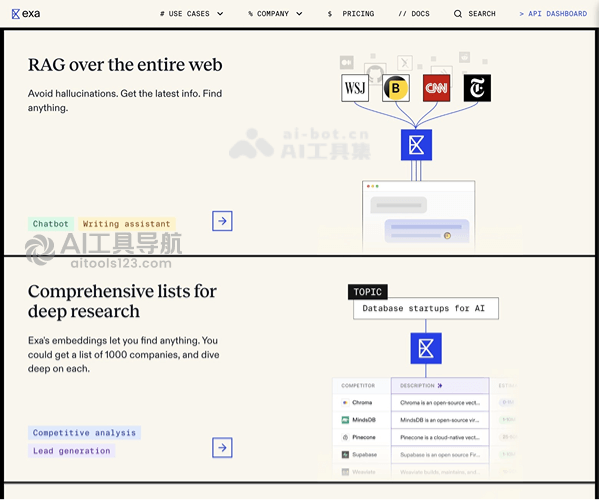Click the yellow B source logo
Screen dimensions: 600x500
click(x=396, y=88)
